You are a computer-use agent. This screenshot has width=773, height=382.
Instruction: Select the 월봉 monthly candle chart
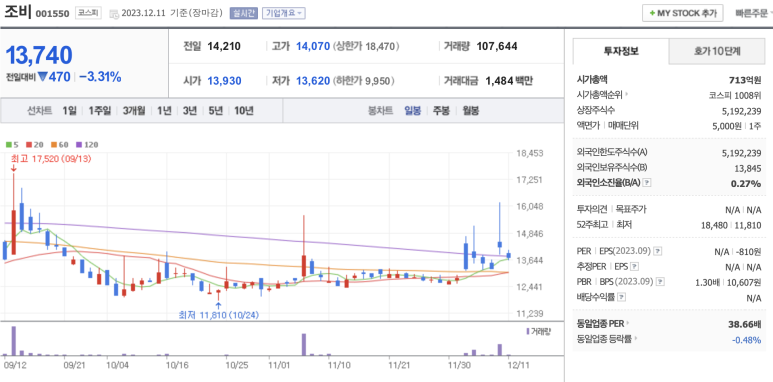[471, 110]
